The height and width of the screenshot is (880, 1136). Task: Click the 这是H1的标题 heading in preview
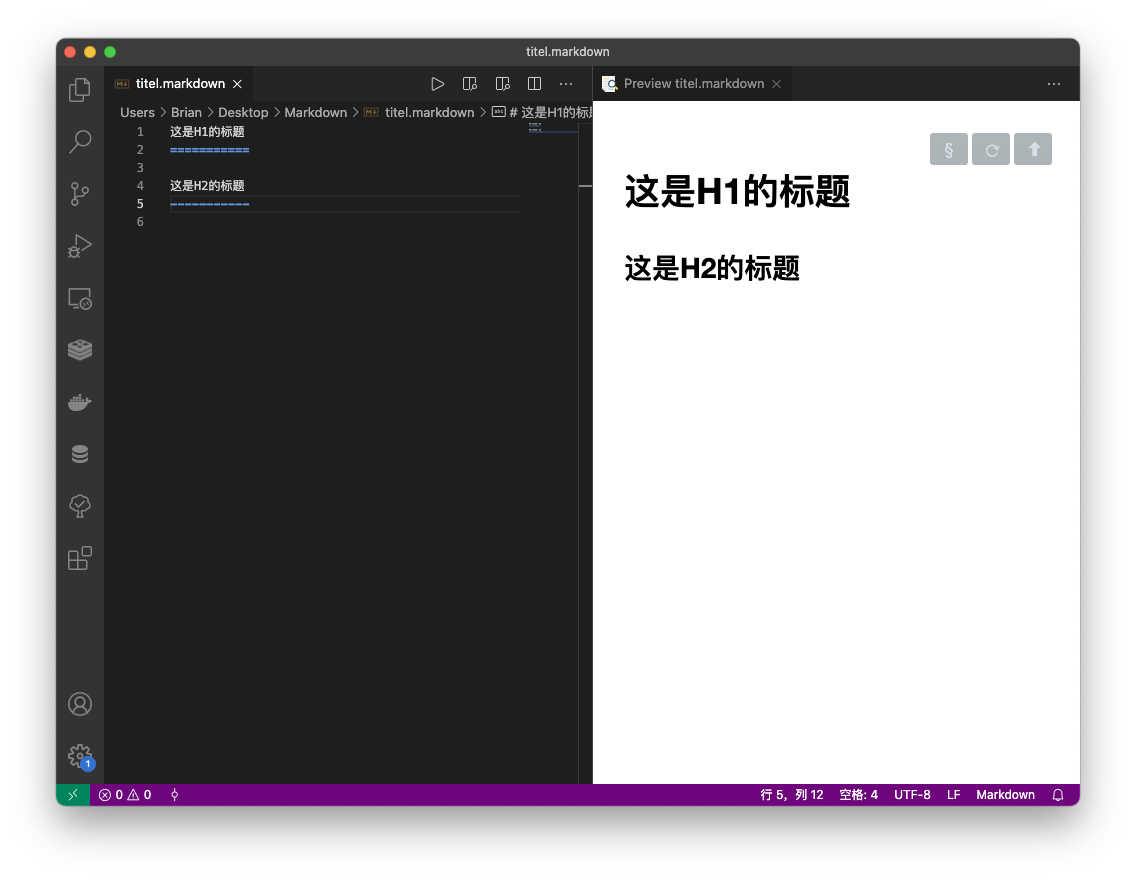click(737, 192)
